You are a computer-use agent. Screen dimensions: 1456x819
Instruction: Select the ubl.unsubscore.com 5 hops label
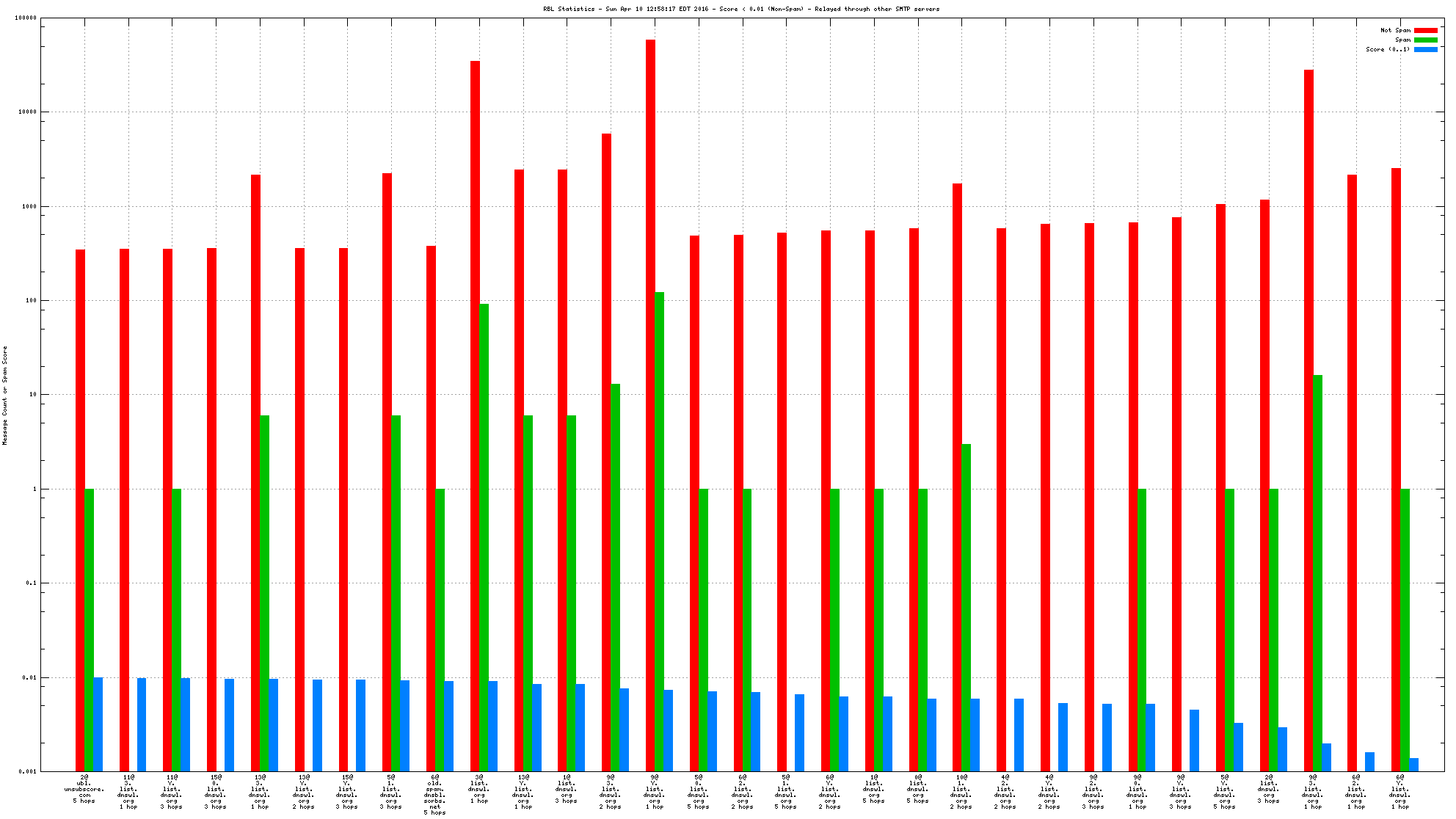84,789
